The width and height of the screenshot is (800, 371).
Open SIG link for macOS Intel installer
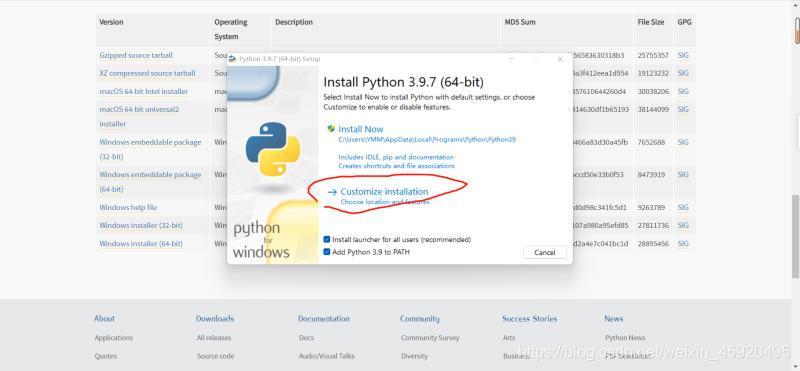683,92
